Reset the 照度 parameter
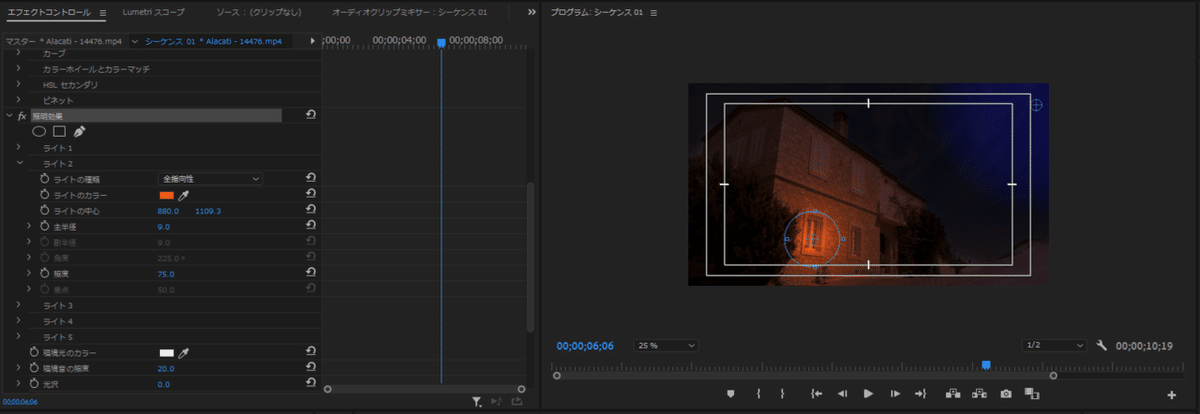Image resolution: width=1200 pixels, height=414 pixels. click(x=311, y=273)
